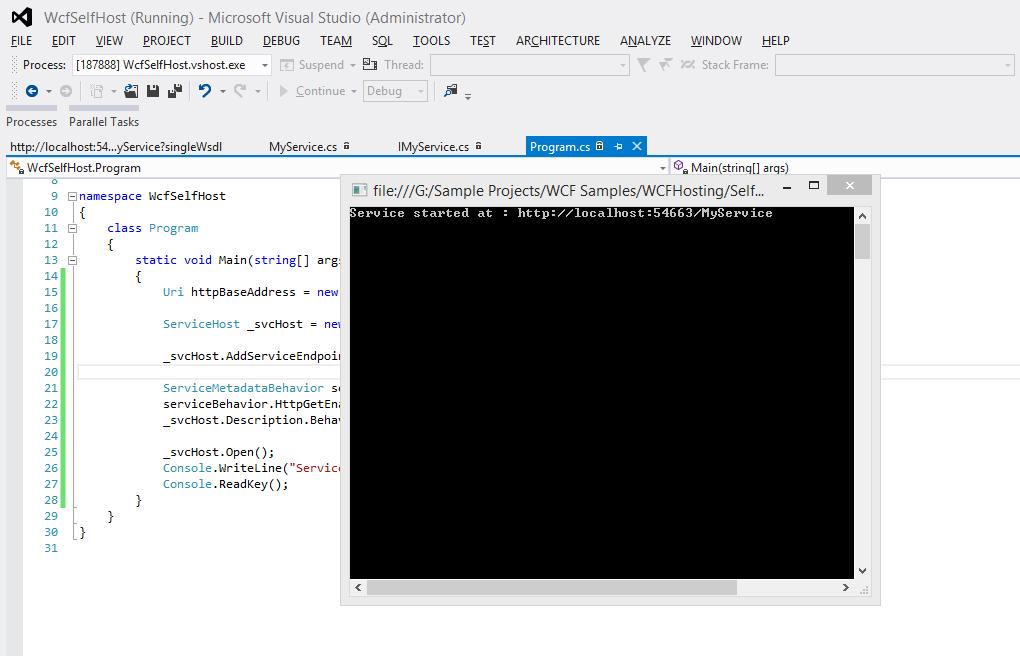Open the HELP menu
The height and width of the screenshot is (656, 1020).
[775, 40]
